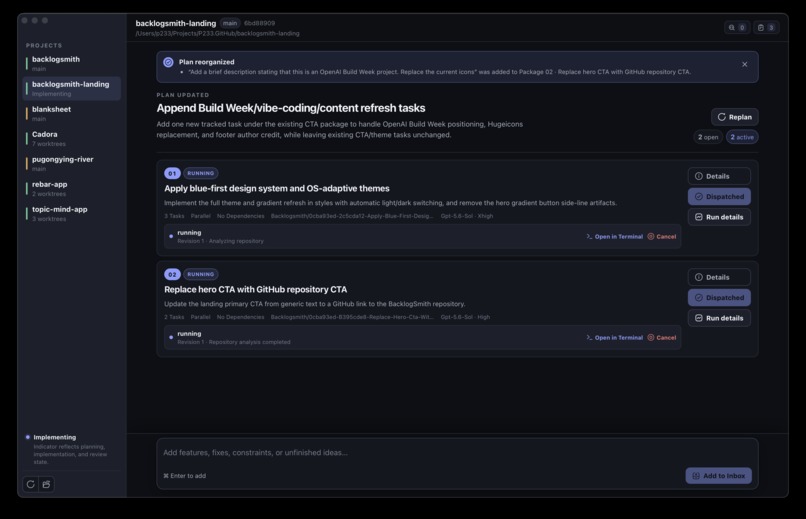The image size is (806, 519).
Task: Click the RUNNING badge on package 02
Action: [x=200, y=274]
